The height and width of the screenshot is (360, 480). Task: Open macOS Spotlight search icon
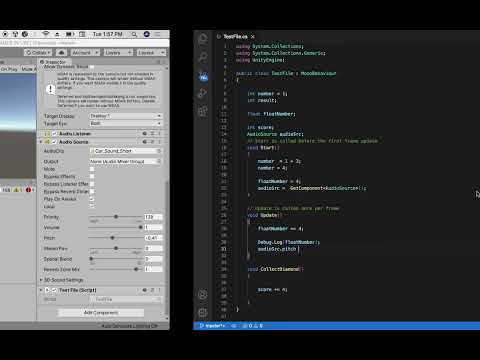[134, 34]
